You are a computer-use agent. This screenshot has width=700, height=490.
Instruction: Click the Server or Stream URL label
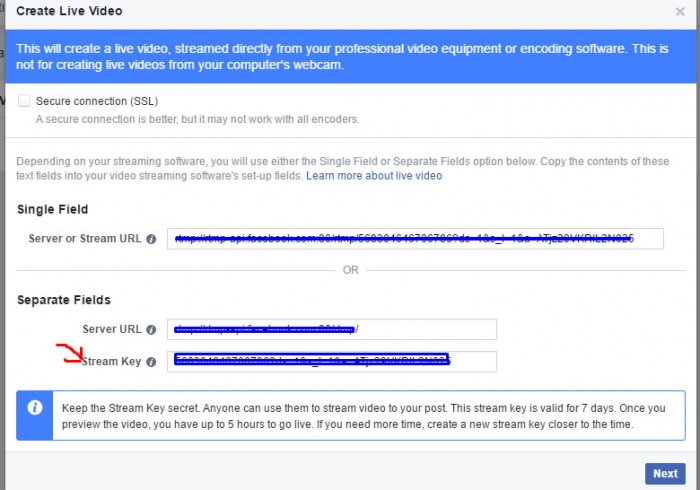pyautogui.click(x=85, y=239)
